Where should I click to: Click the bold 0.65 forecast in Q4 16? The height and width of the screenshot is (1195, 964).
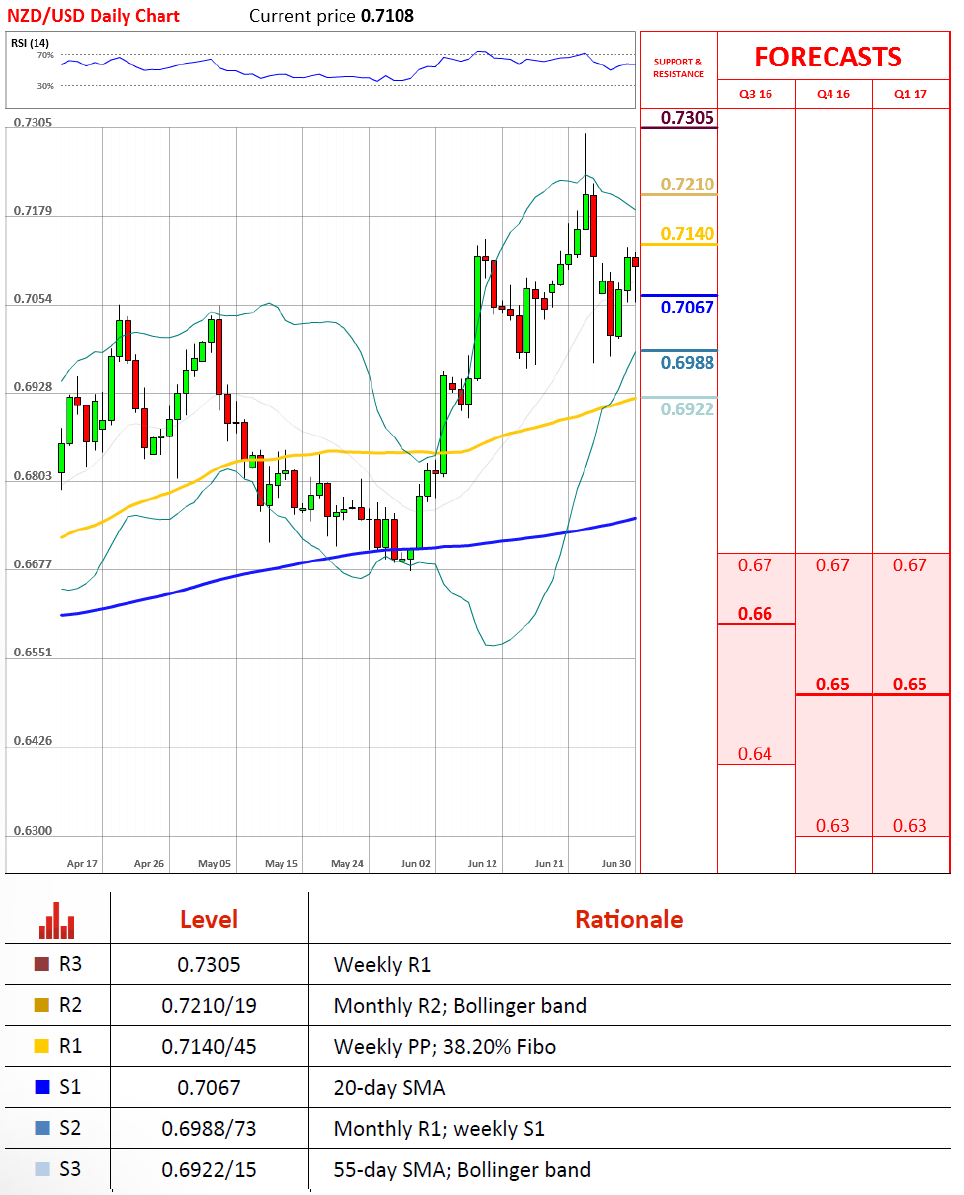click(833, 684)
